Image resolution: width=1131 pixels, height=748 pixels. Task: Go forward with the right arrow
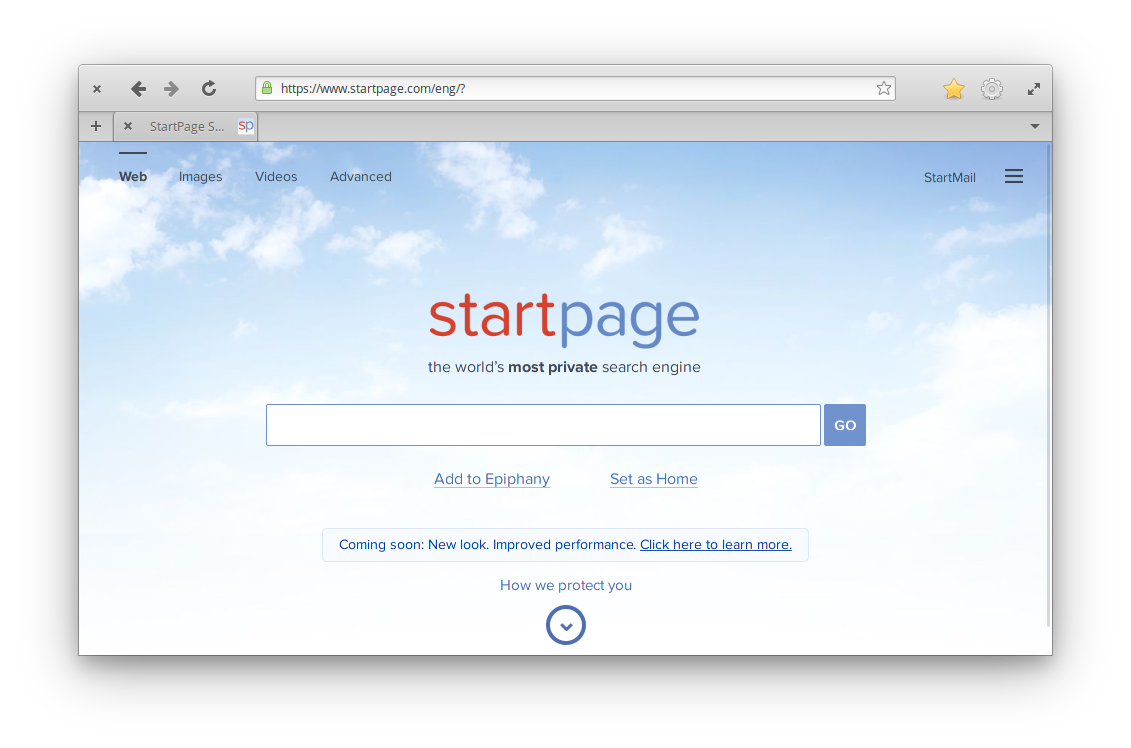pos(171,89)
